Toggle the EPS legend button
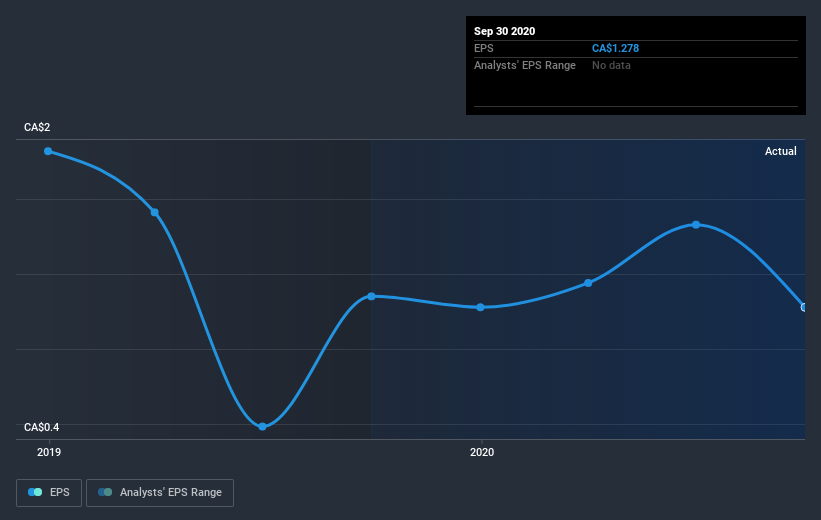The width and height of the screenshot is (821, 520). (x=49, y=492)
